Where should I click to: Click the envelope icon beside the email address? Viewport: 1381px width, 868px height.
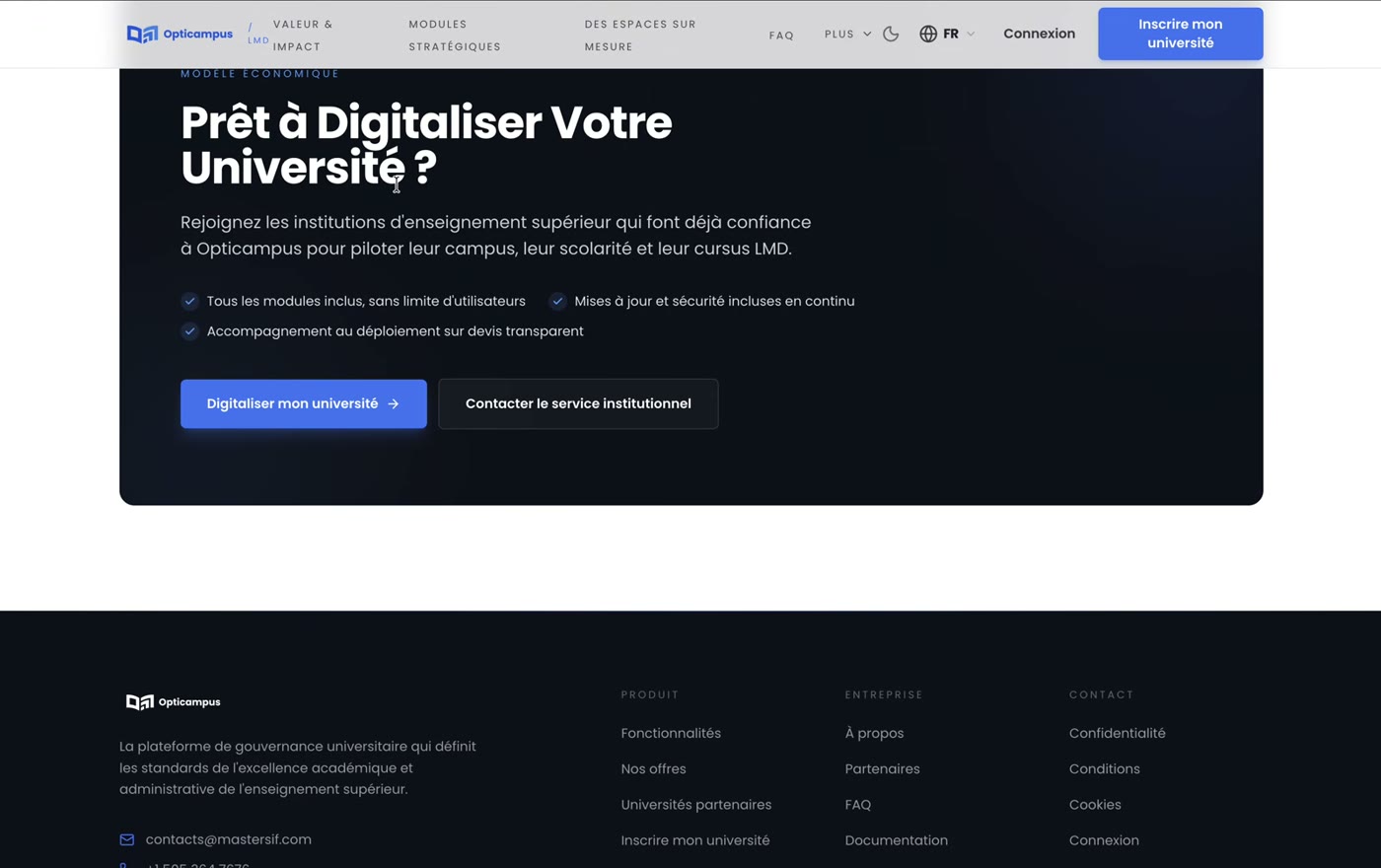127,839
